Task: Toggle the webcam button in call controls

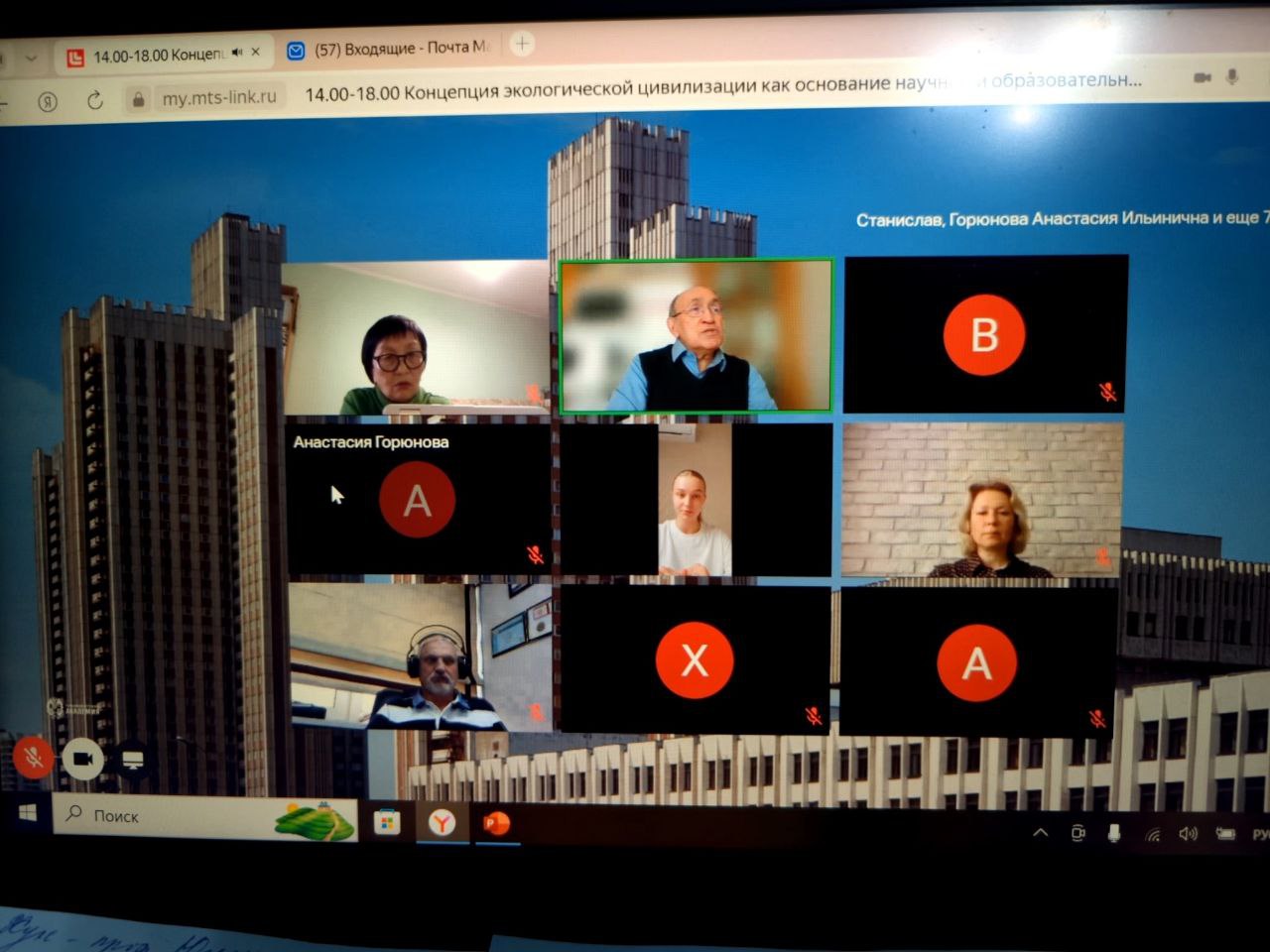Action: pyautogui.click(x=83, y=759)
